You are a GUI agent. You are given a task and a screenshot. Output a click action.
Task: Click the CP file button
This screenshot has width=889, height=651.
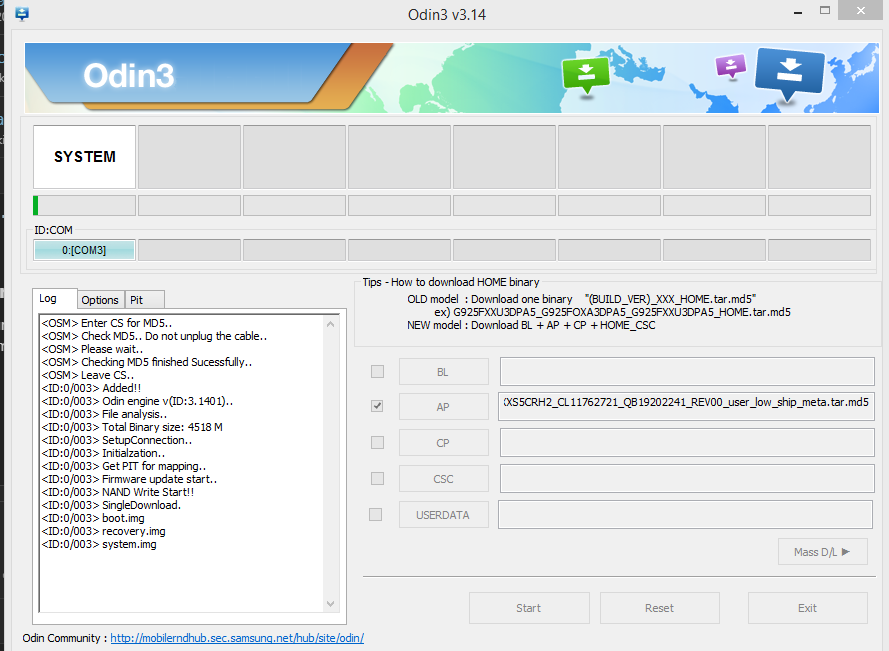443,443
